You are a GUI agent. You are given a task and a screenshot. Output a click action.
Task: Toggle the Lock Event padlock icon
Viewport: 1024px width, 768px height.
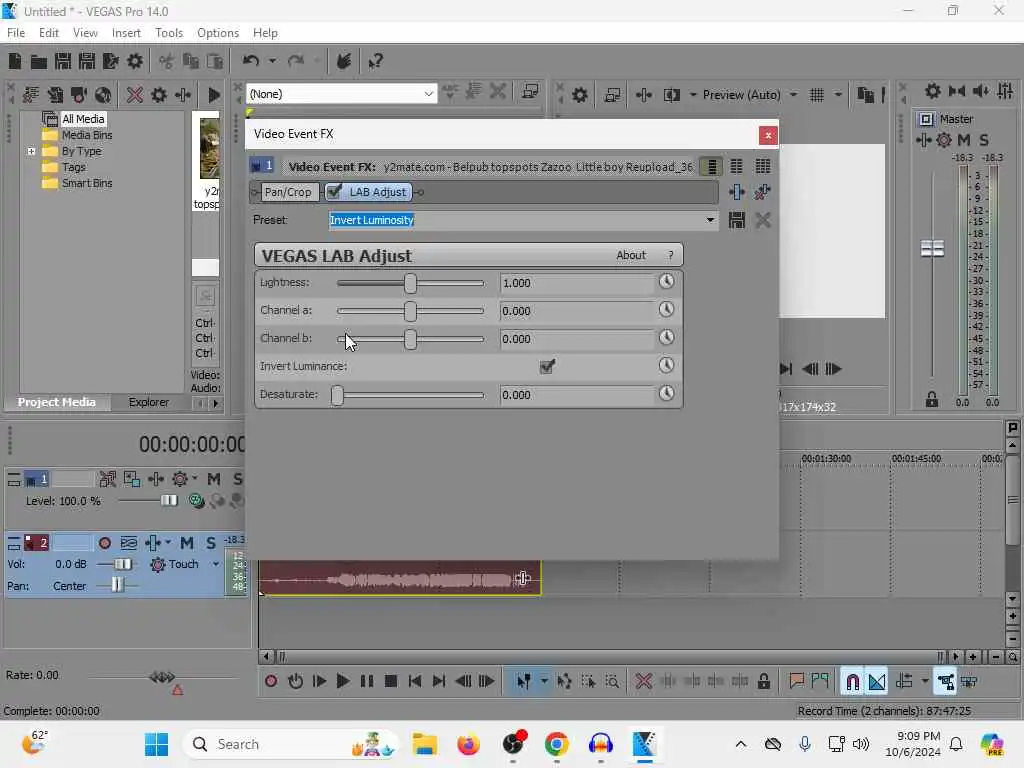click(x=763, y=681)
